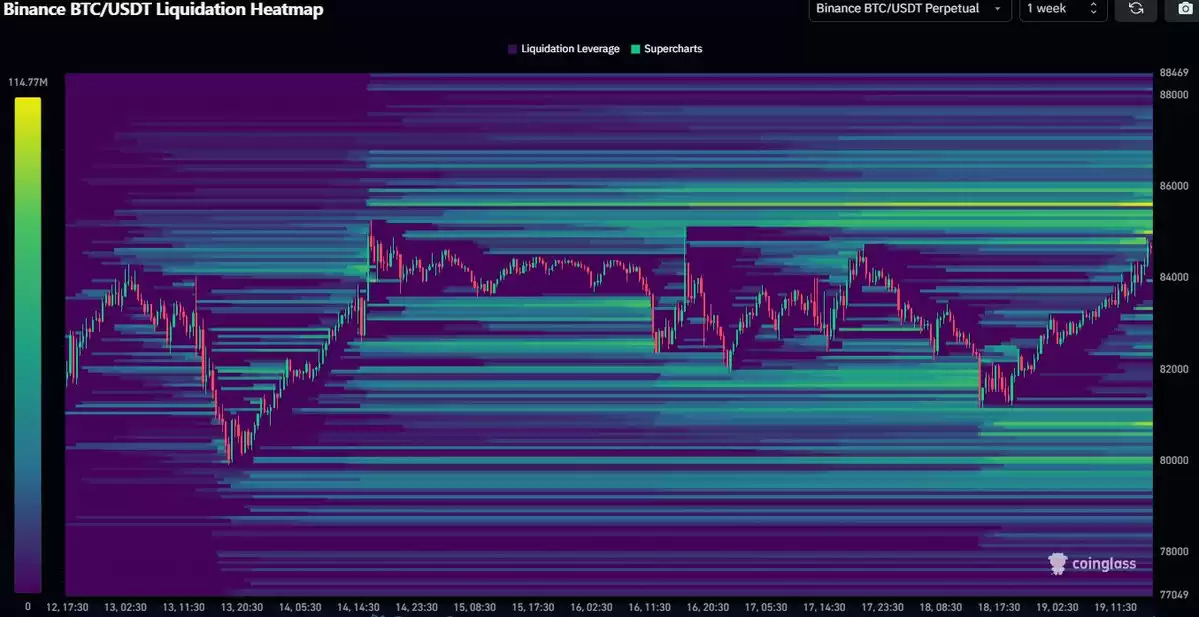Click the 88469 top price label
The height and width of the screenshot is (617, 1199).
tap(1174, 73)
